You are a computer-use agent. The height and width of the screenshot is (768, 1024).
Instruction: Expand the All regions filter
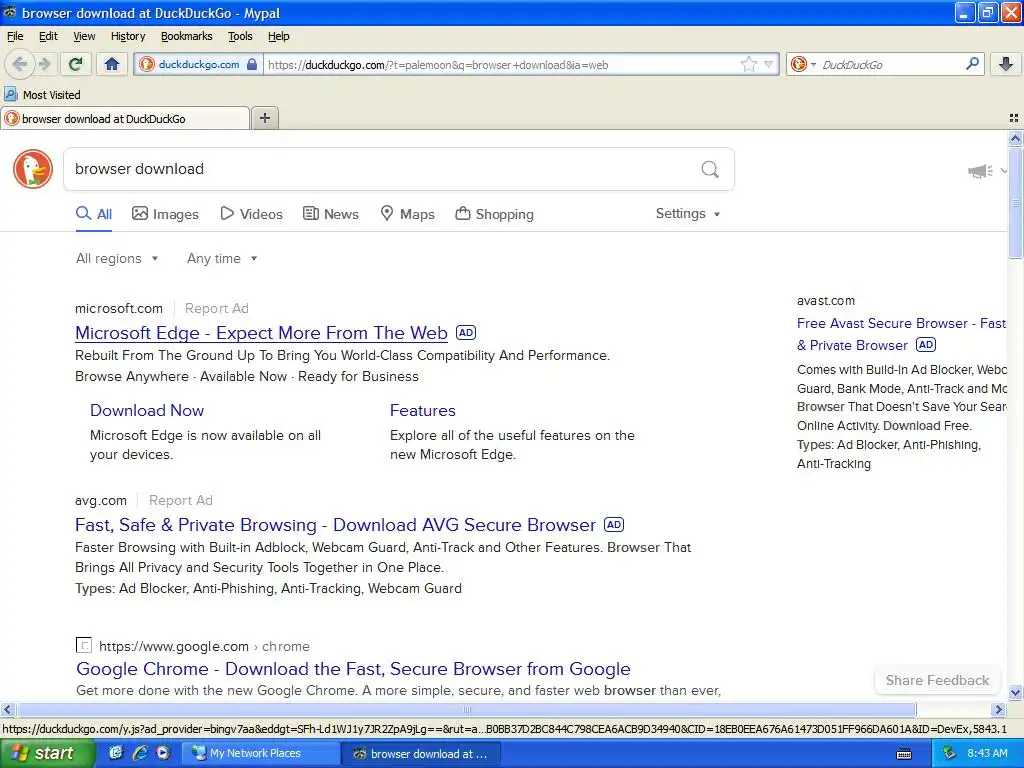pyautogui.click(x=118, y=259)
